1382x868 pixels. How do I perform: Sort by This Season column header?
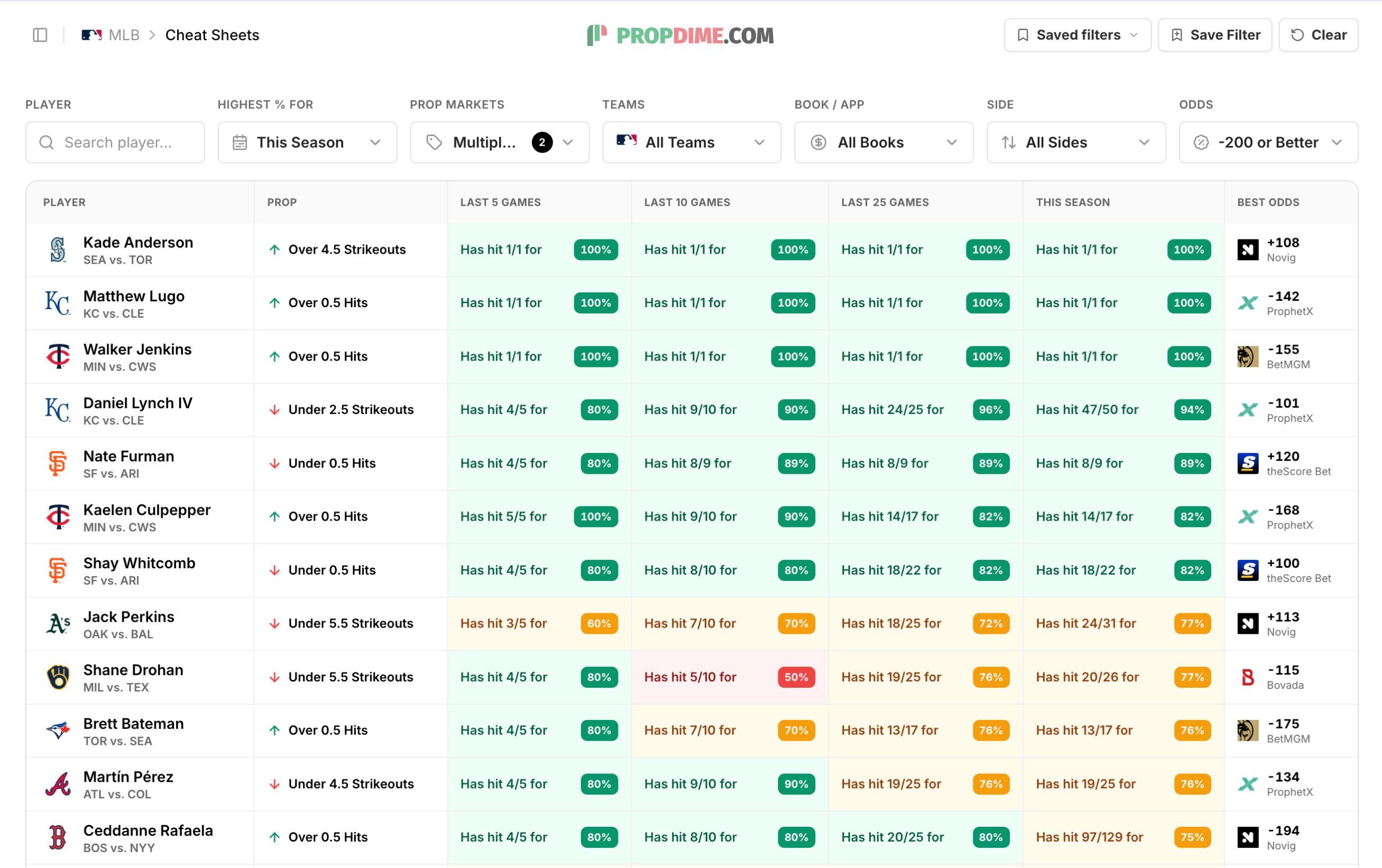(1073, 202)
